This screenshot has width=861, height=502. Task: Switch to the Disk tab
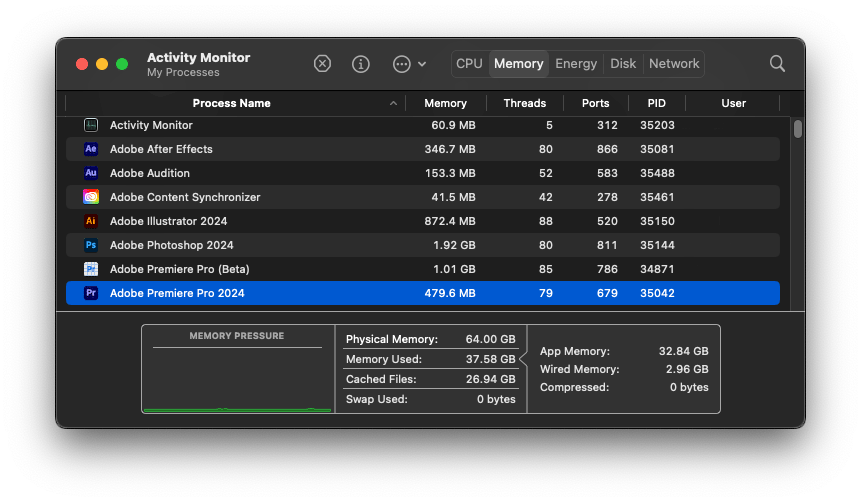click(623, 64)
